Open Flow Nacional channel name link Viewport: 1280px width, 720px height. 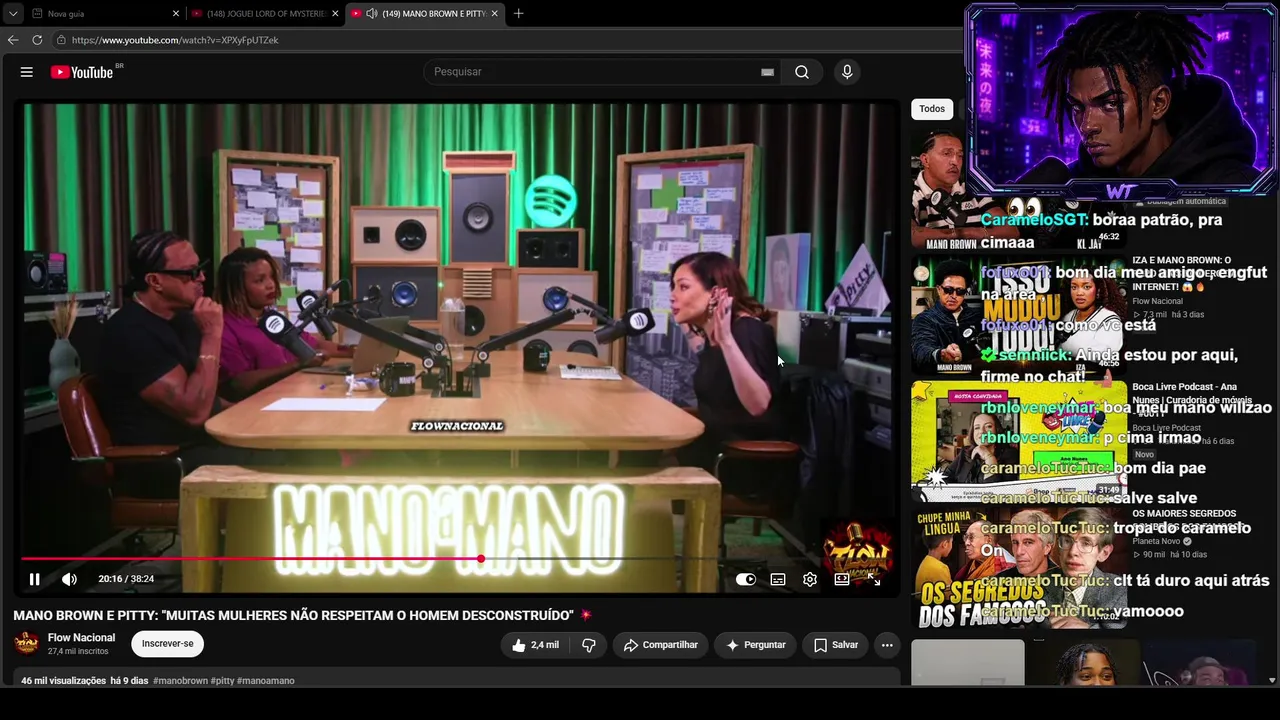[81, 638]
